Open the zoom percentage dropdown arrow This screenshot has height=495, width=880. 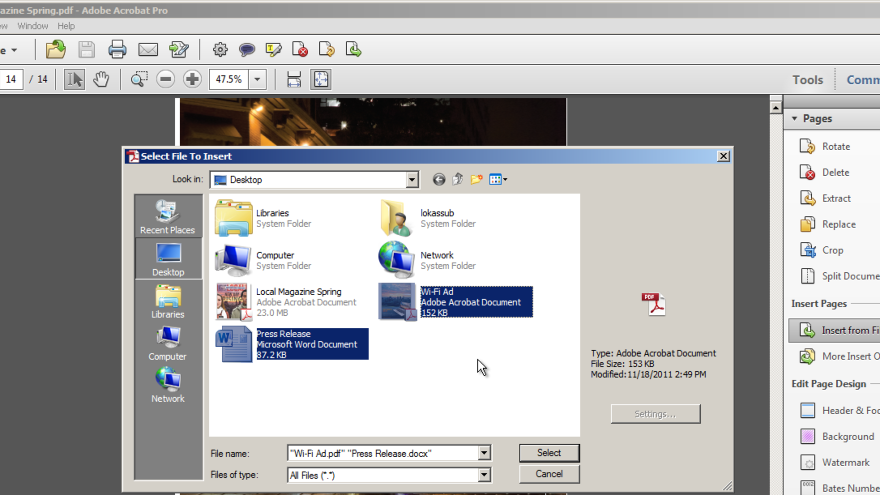[x=257, y=79]
